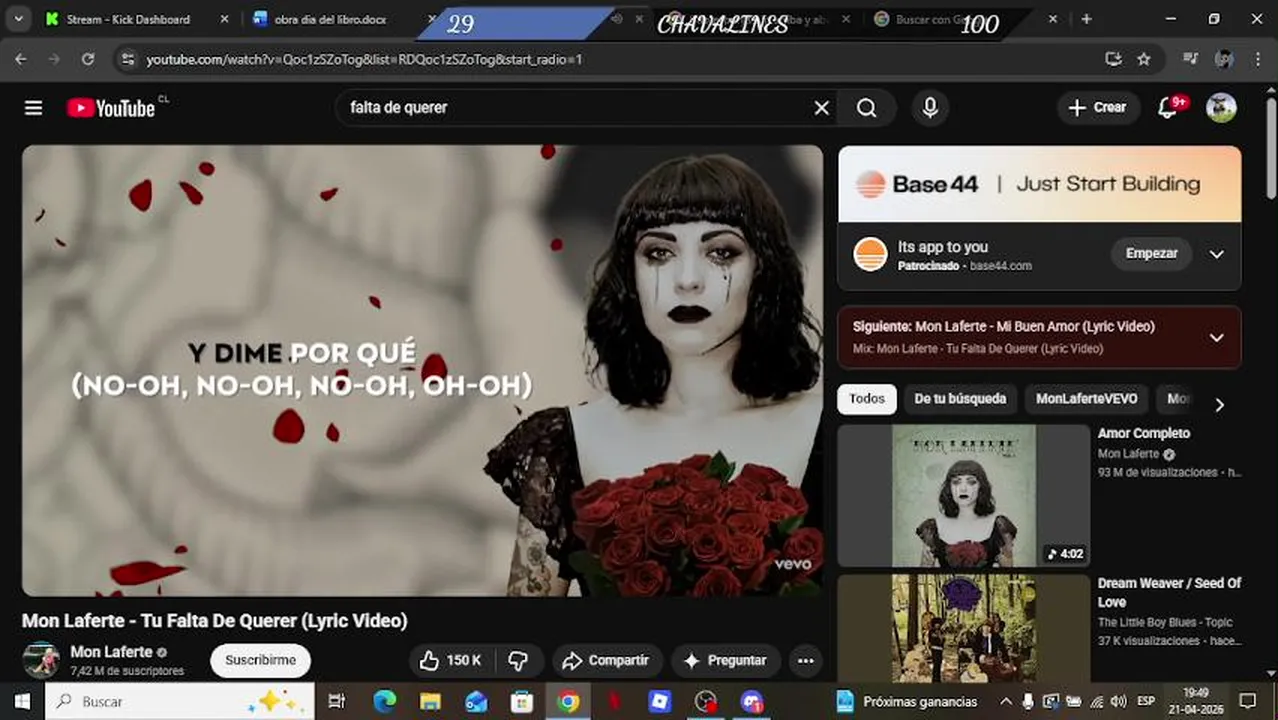Subscribe with the Suscribirme button
Viewport: 1278px width, 720px height.
[261, 660]
